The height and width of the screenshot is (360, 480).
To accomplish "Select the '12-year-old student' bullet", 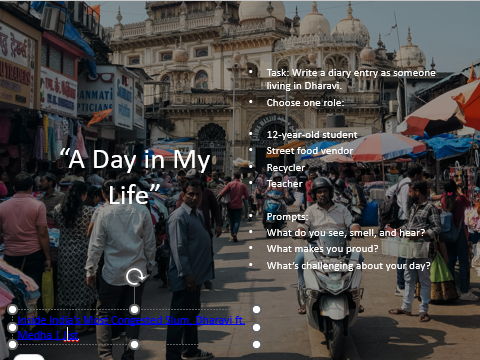I will pyautogui.click(x=312, y=135).
